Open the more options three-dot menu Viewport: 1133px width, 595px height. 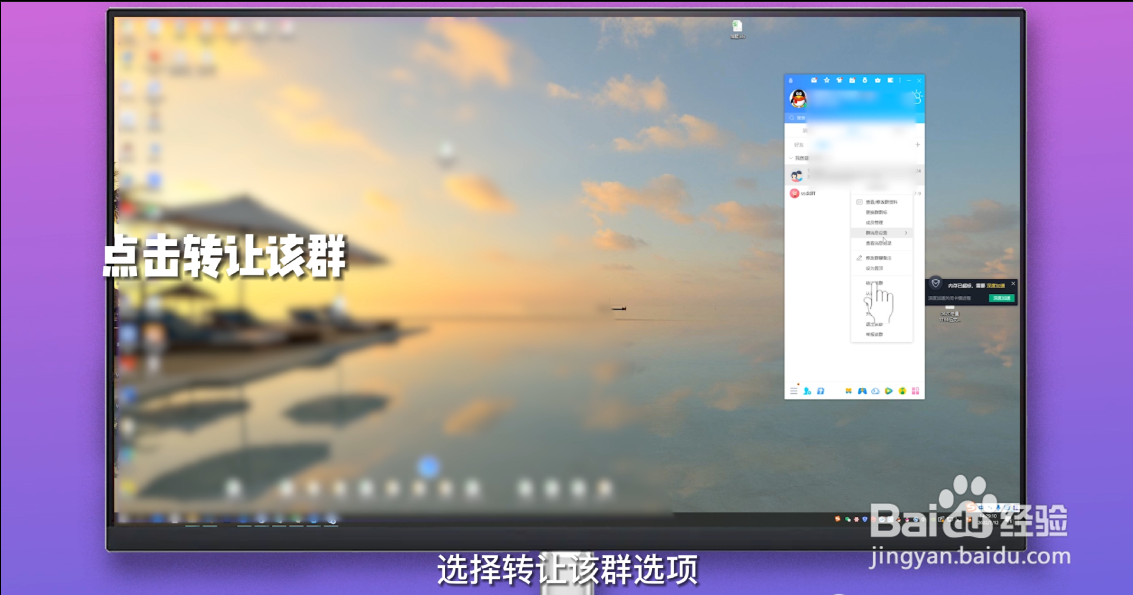(900, 81)
